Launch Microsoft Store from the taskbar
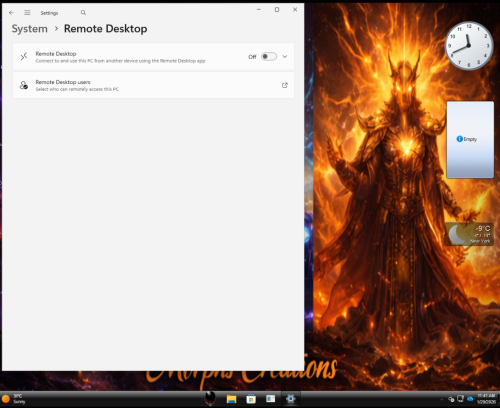The width and height of the screenshot is (500, 408). click(251, 399)
